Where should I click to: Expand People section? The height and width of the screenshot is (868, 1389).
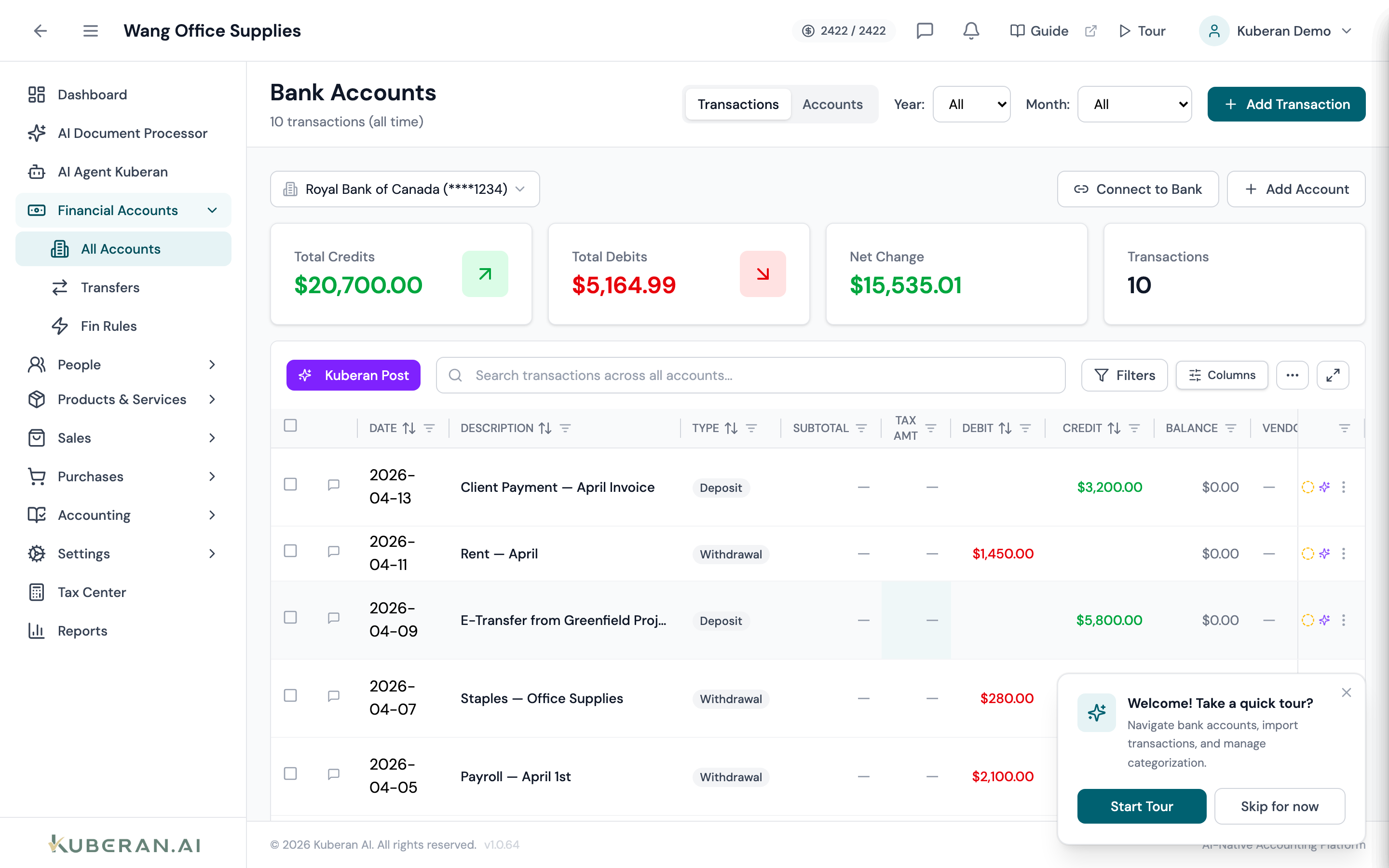pyautogui.click(x=123, y=365)
